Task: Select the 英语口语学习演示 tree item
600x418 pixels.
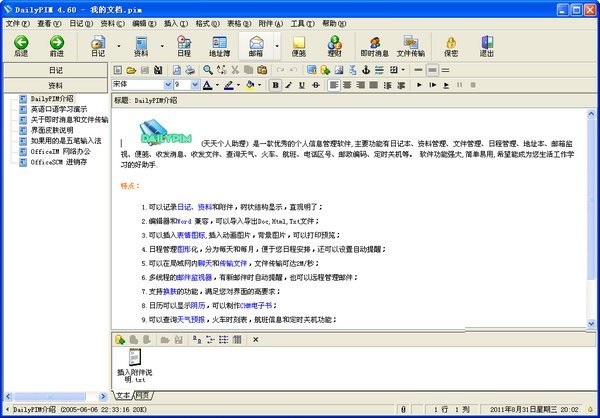Action: tap(59, 109)
